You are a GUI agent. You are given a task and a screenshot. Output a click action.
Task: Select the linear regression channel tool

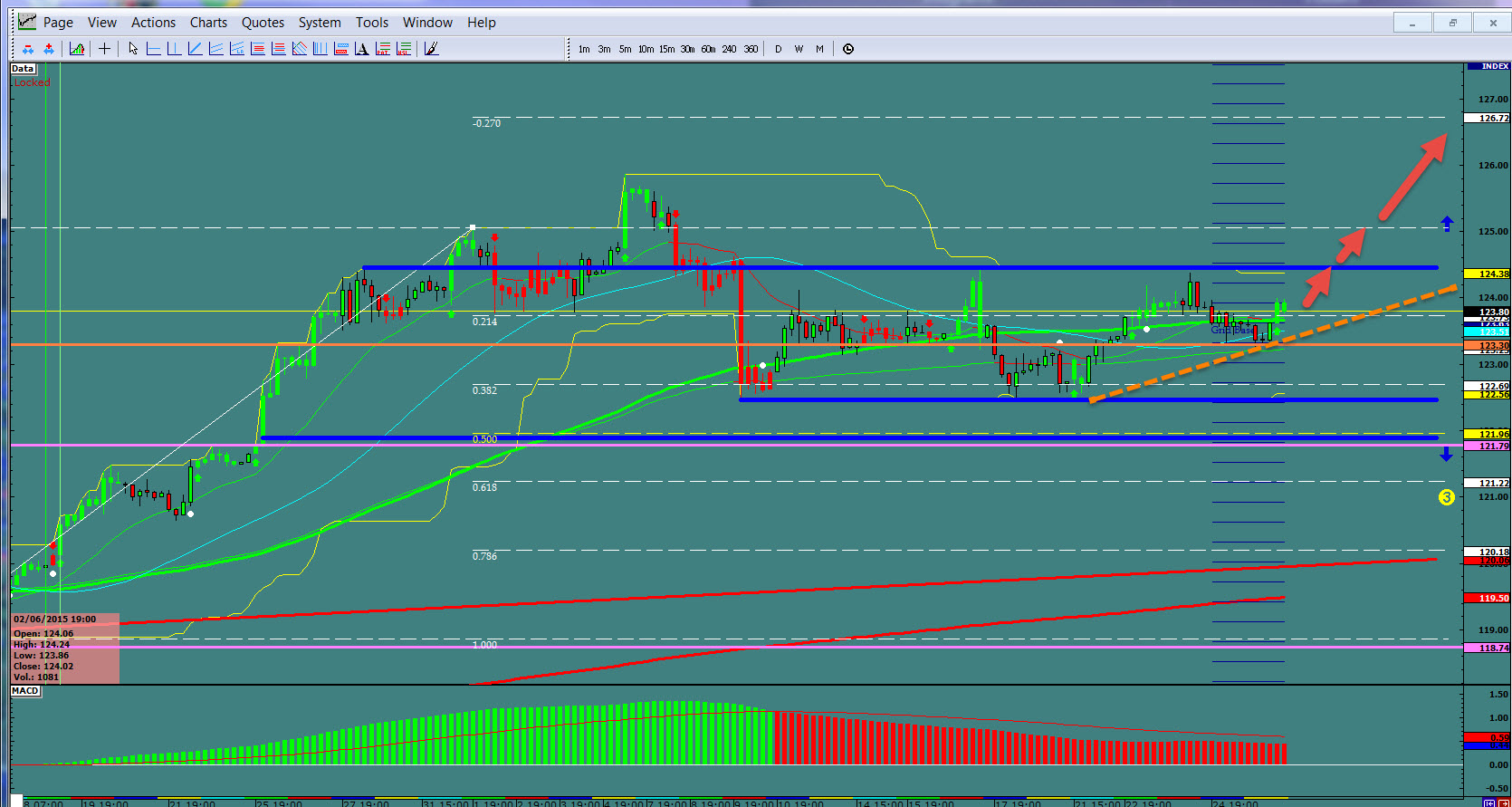click(237, 49)
